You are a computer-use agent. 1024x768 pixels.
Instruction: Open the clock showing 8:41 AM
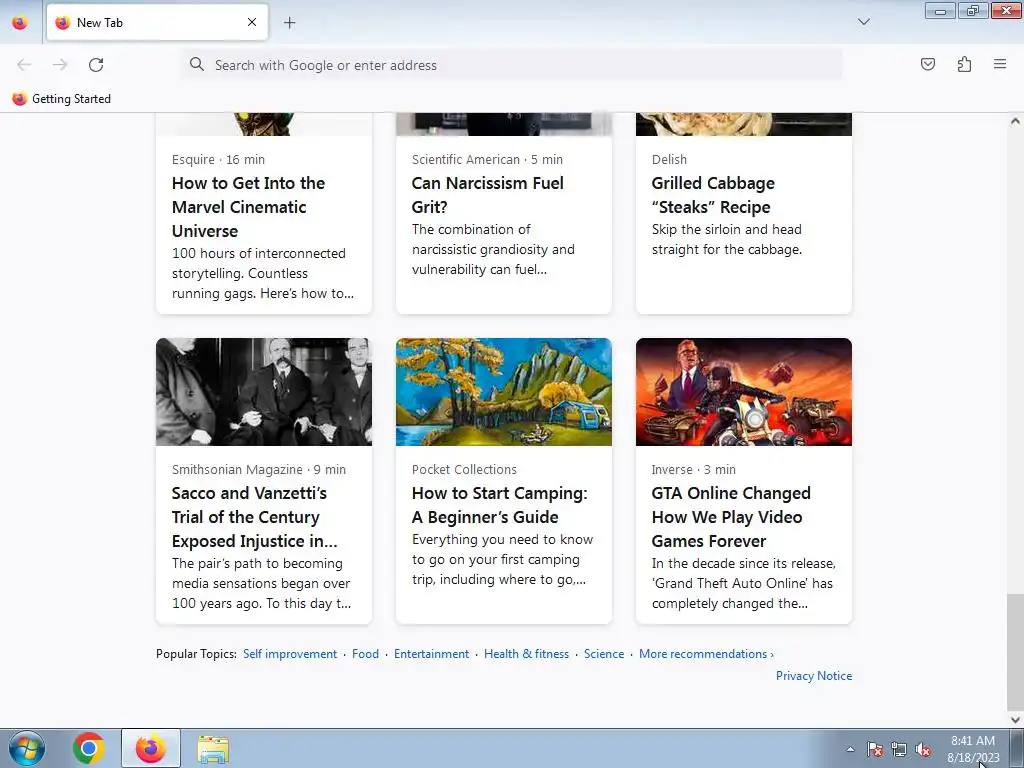[973, 749]
